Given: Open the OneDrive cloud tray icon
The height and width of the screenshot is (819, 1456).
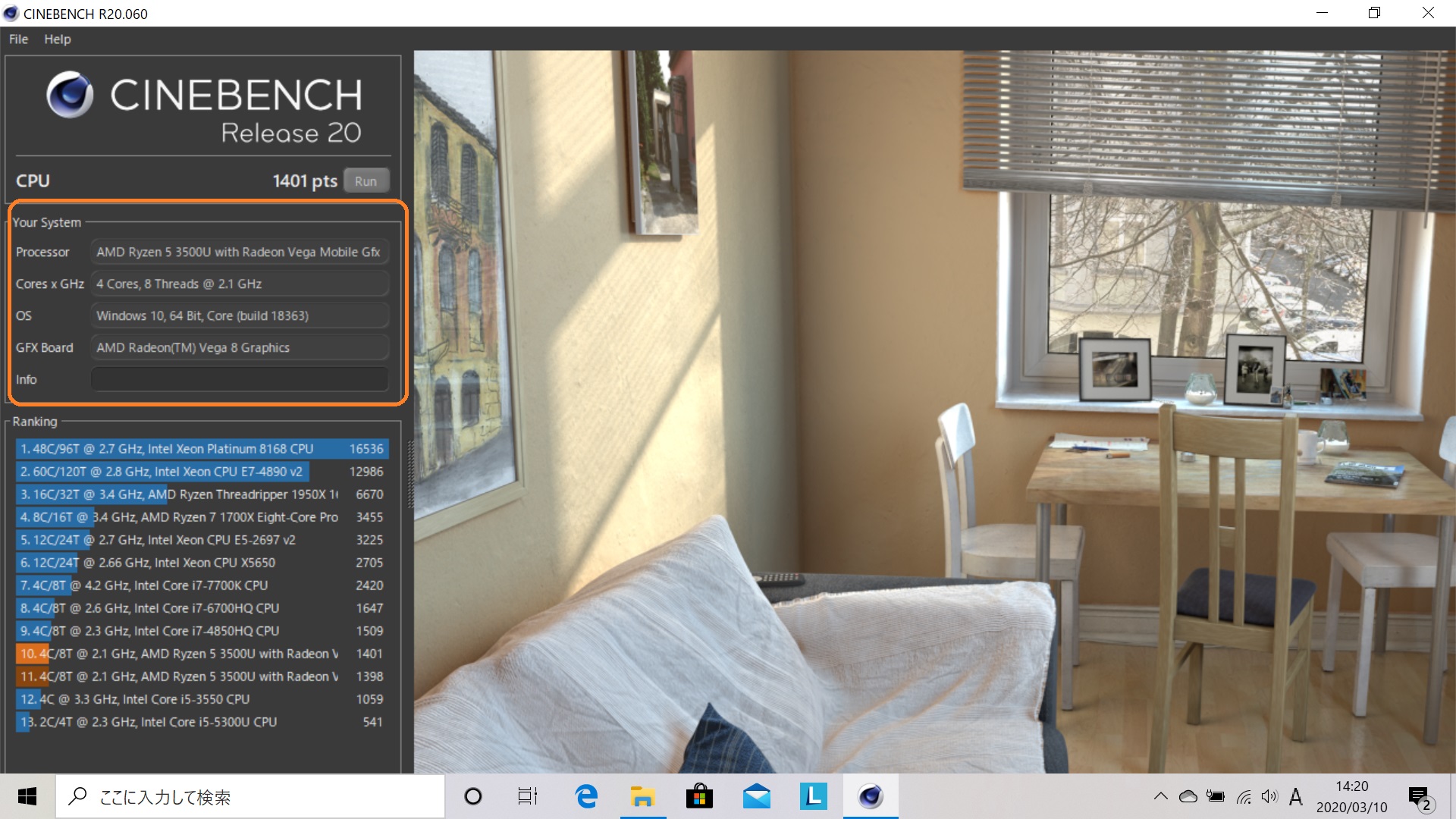Looking at the screenshot, I should point(1188,796).
